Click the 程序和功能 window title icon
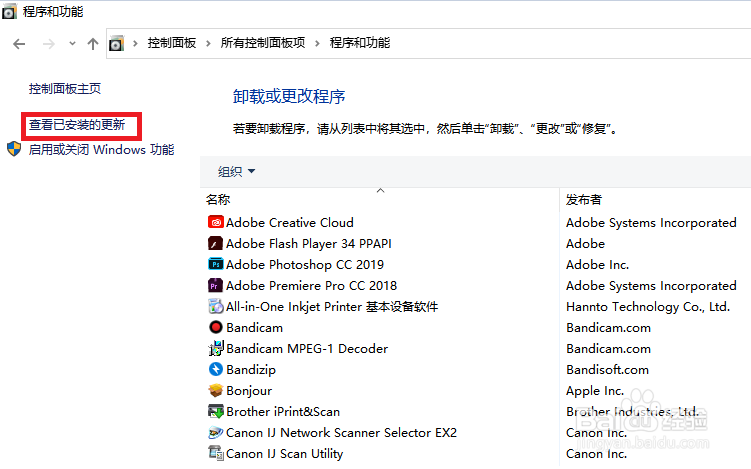The image size is (751, 469). click(x=9, y=12)
